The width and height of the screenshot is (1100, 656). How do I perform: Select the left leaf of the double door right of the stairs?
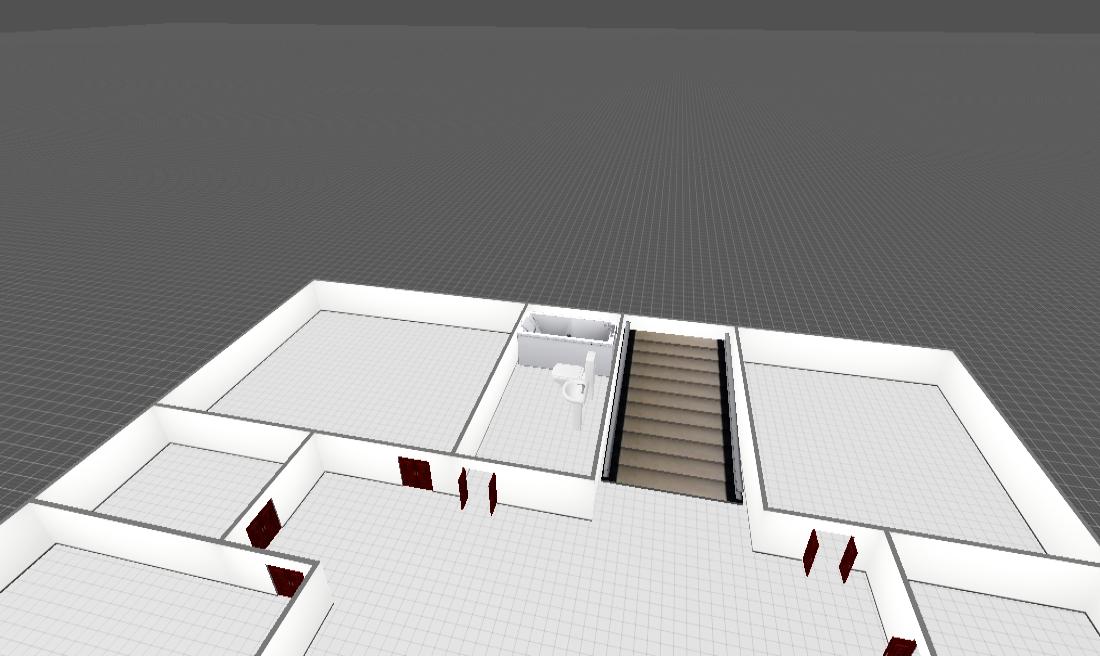811,552
